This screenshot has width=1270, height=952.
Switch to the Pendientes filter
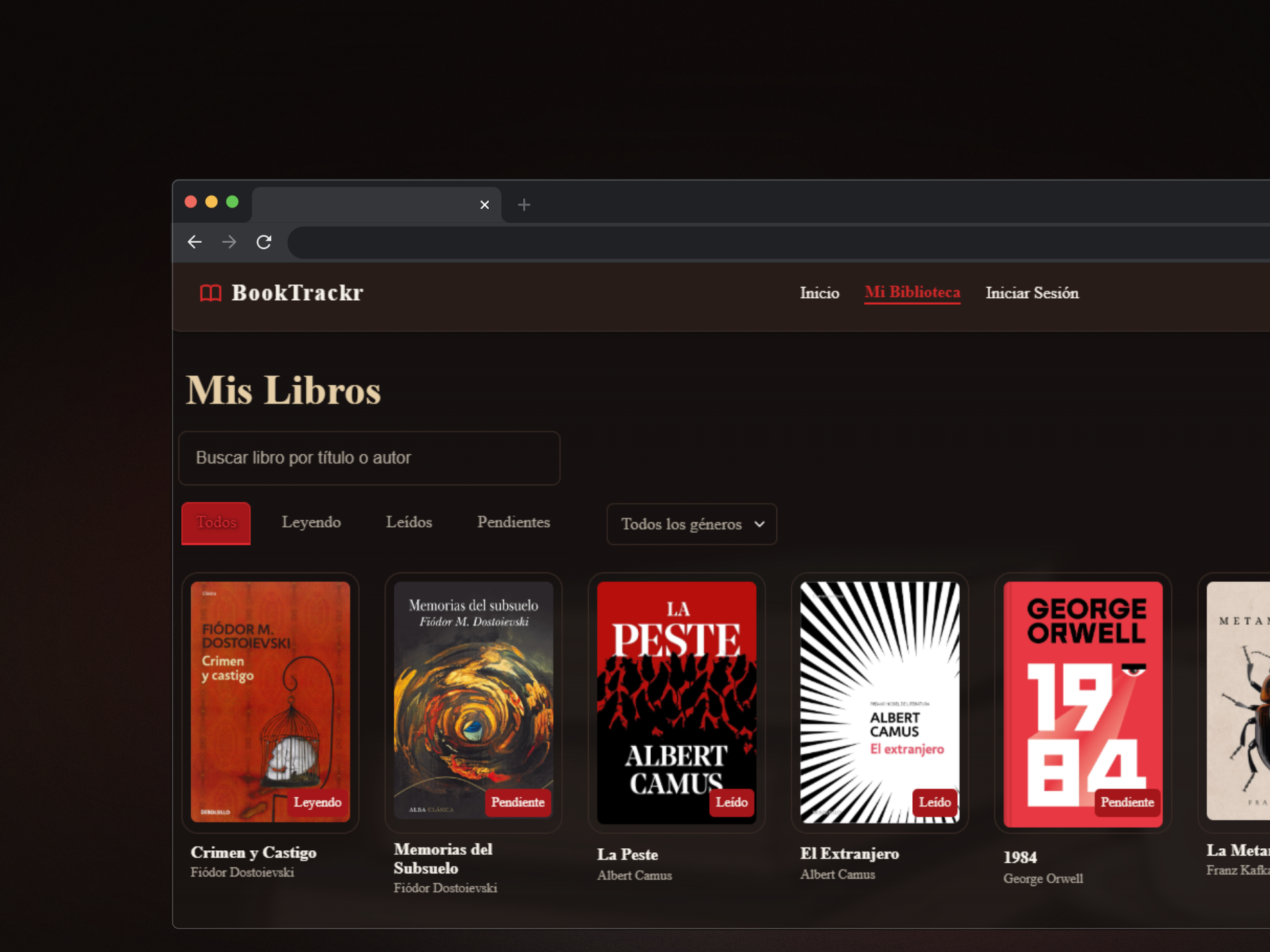(x=513, y=522)
